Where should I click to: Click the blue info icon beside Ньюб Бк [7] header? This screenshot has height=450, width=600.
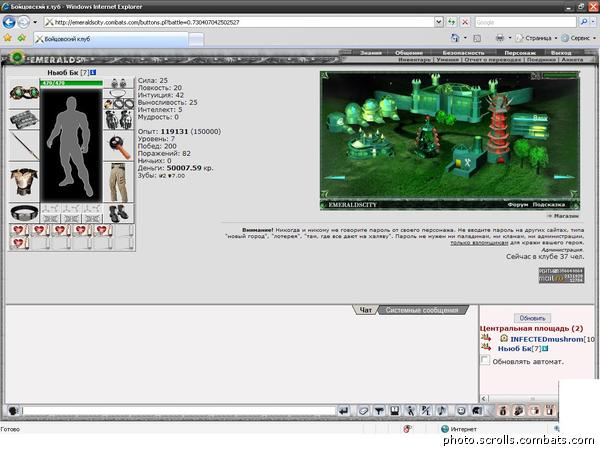coord(93,72)
